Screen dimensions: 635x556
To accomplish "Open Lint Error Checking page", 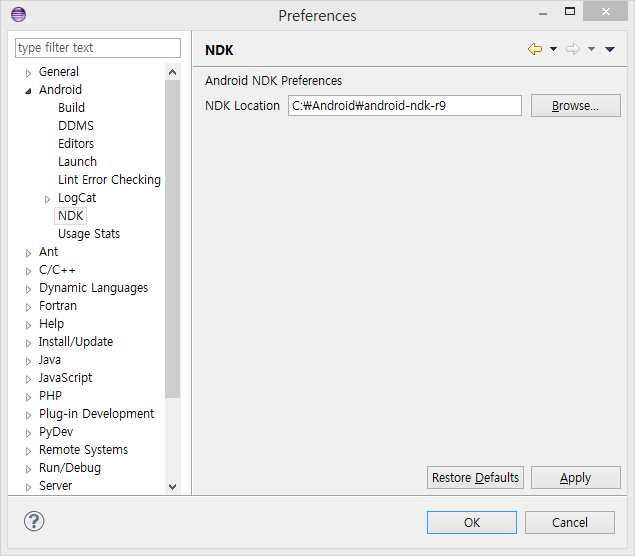I will (109, 179).
